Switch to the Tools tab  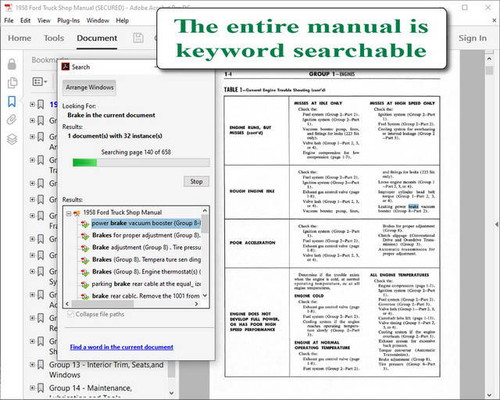click(54, 38)
